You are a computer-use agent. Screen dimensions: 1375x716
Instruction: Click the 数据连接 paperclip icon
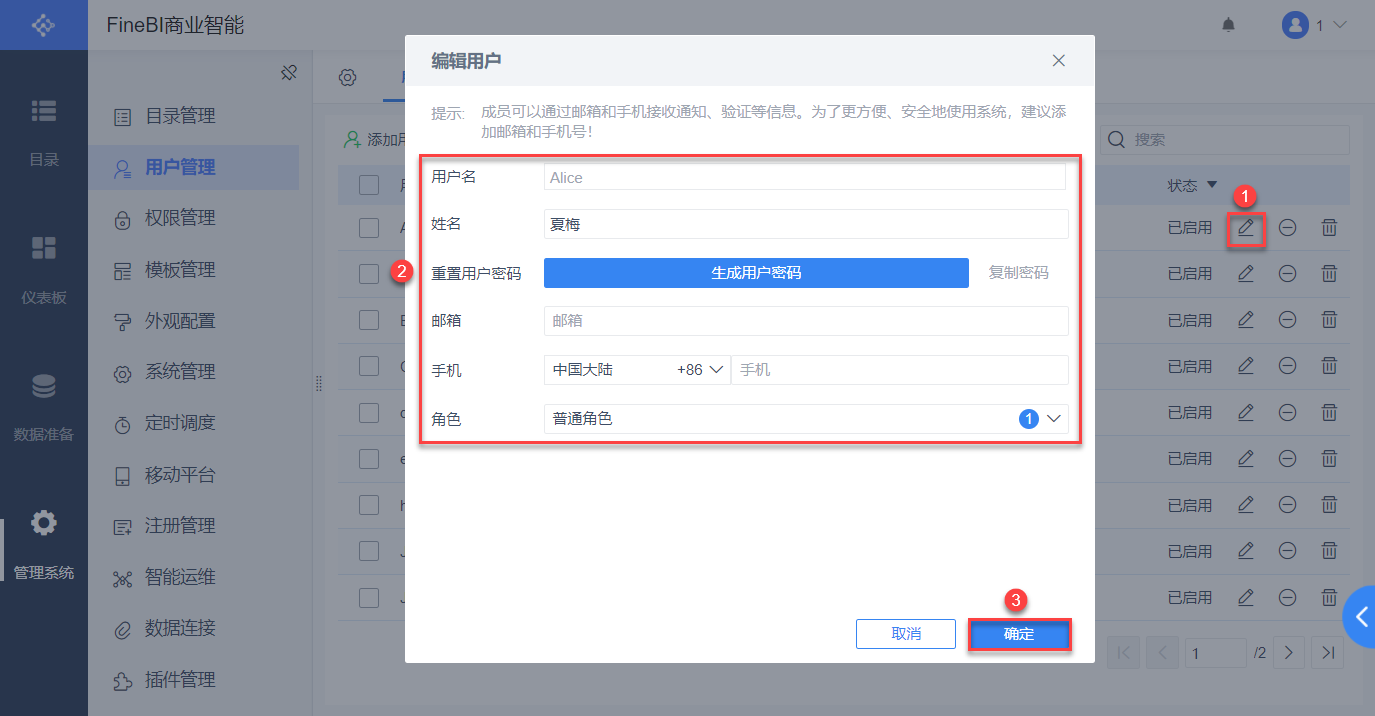[x=123, y=629]
